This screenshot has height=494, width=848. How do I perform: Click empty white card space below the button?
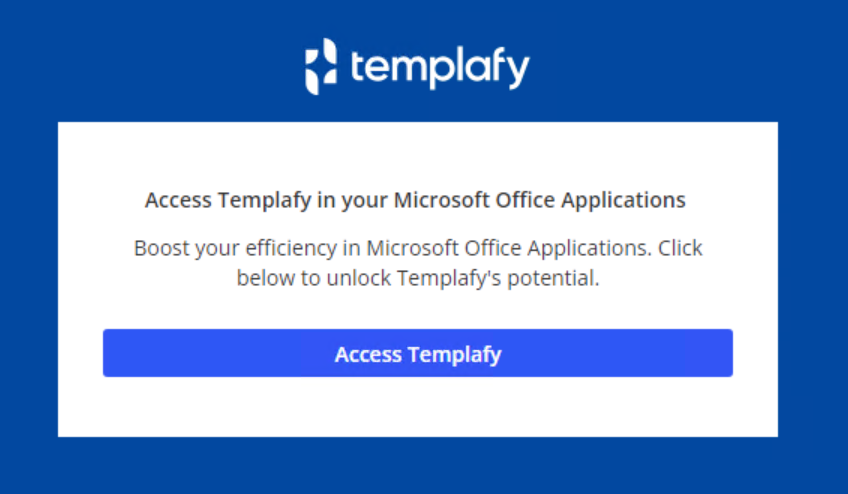[x=417, y=408]
